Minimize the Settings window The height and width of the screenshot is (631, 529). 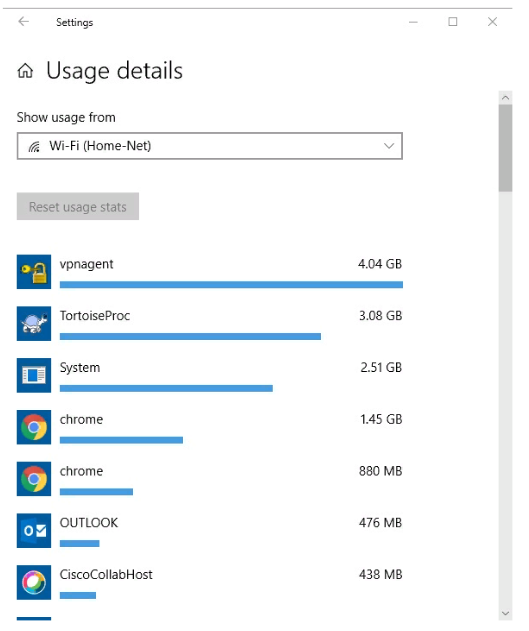click(x=413, y=22)
